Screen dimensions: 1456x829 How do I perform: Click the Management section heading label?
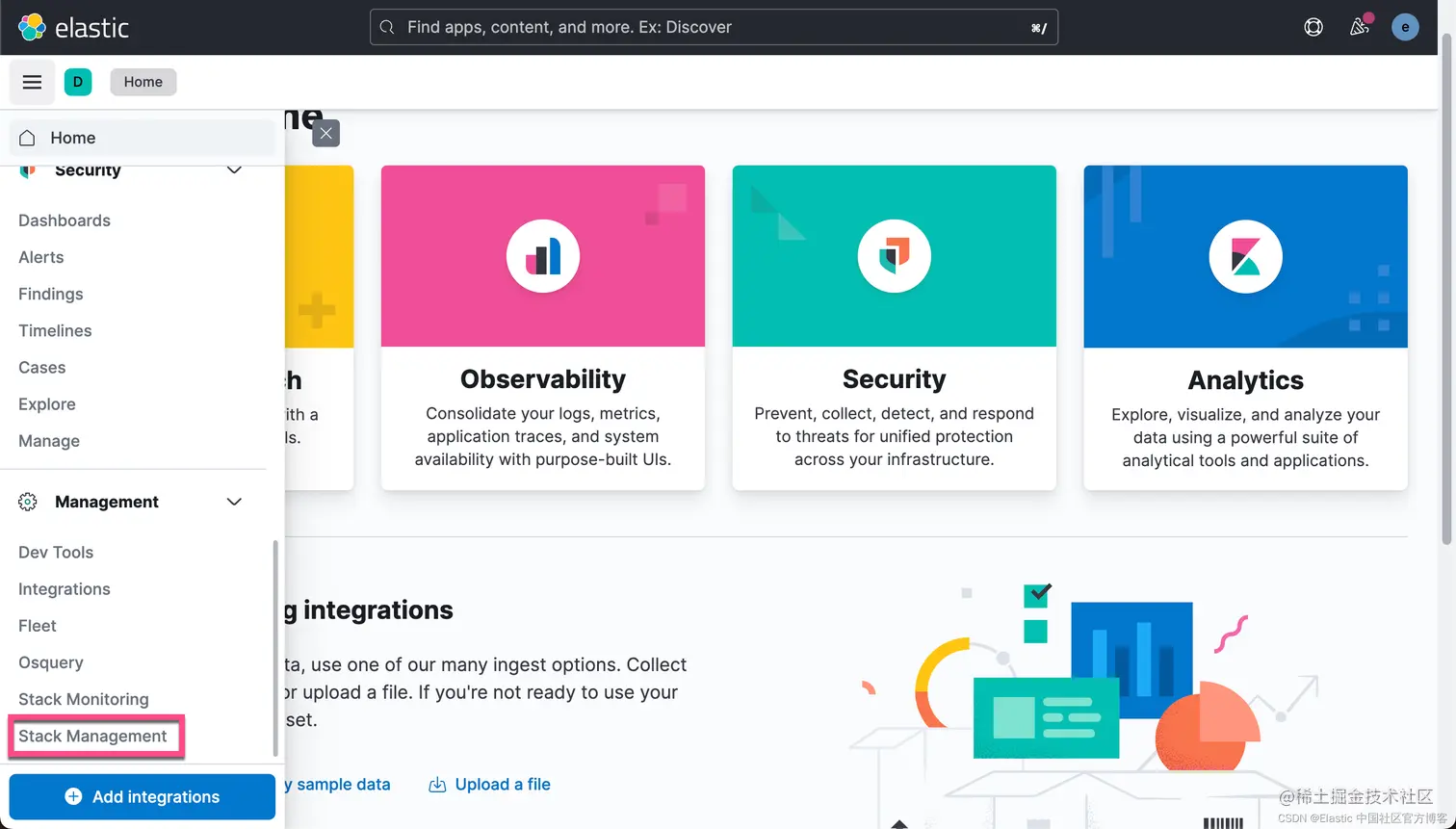coord(107,502)
